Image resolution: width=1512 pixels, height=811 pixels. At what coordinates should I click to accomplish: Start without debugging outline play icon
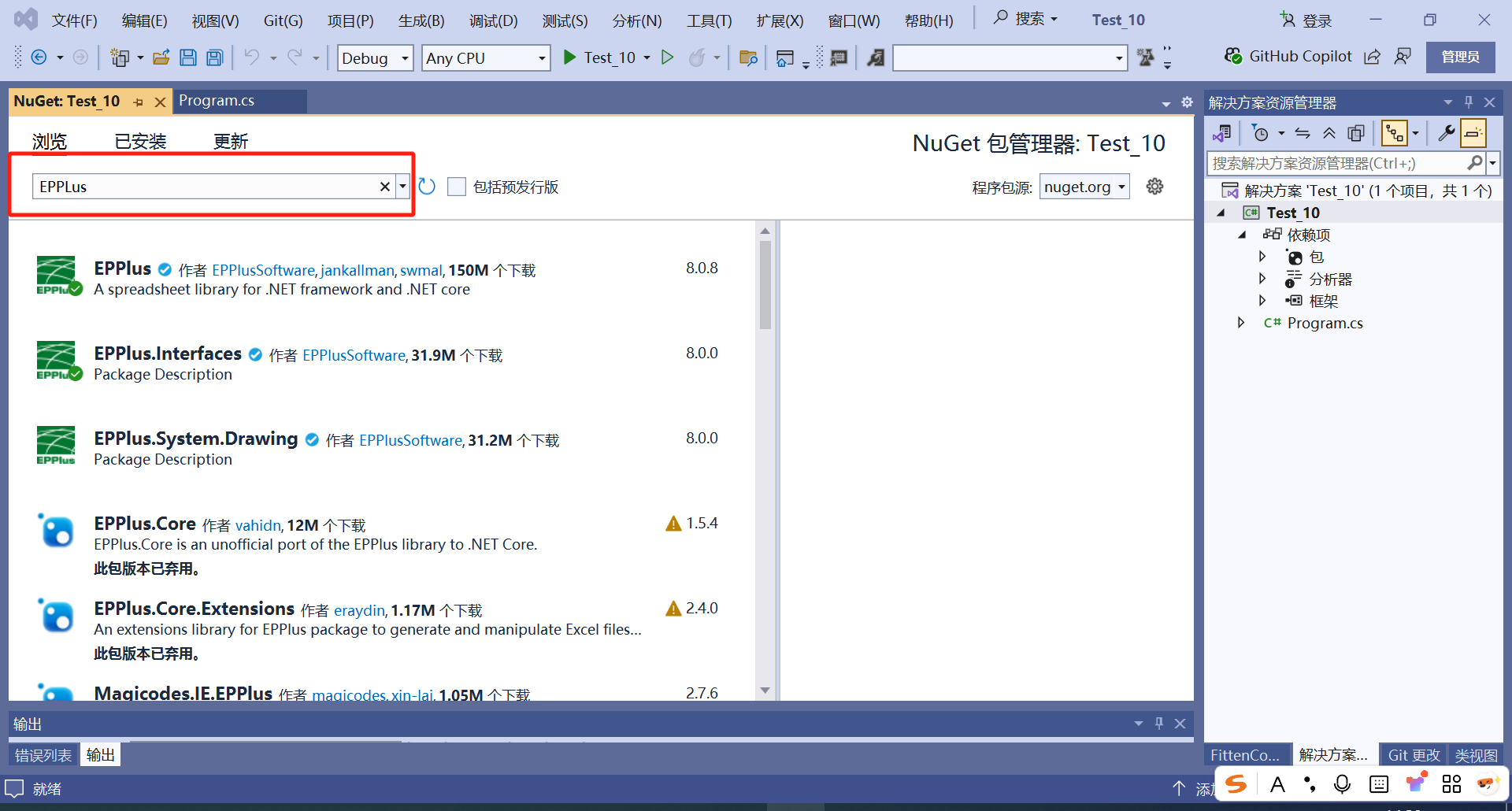click(x=667, y=57)
